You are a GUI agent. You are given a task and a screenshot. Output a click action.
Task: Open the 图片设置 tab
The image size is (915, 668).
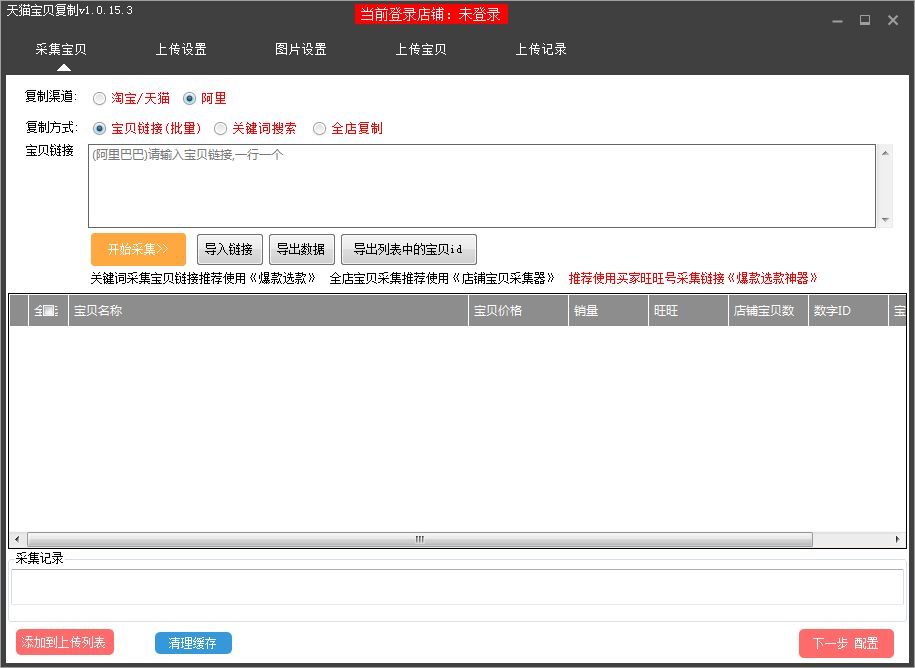301,50
